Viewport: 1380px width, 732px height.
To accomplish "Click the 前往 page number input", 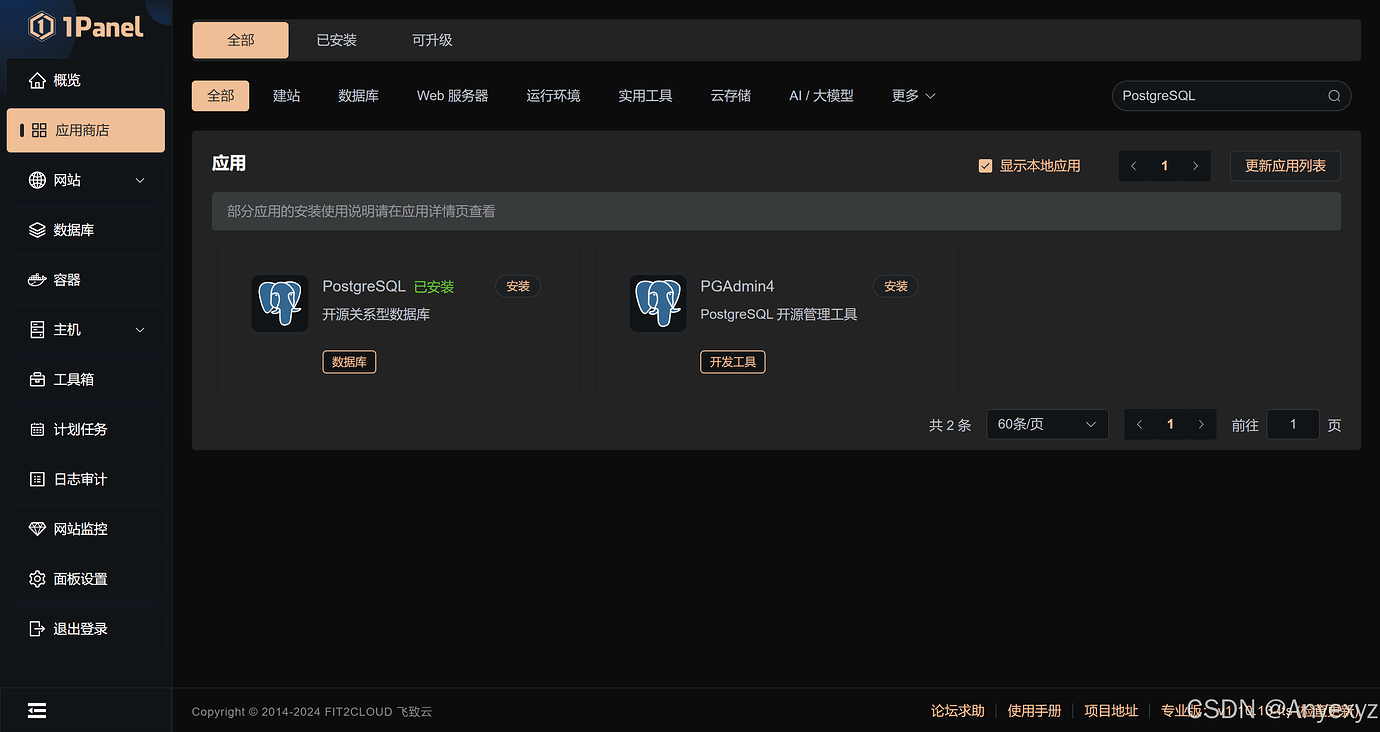I will (x=1293, y=425).
